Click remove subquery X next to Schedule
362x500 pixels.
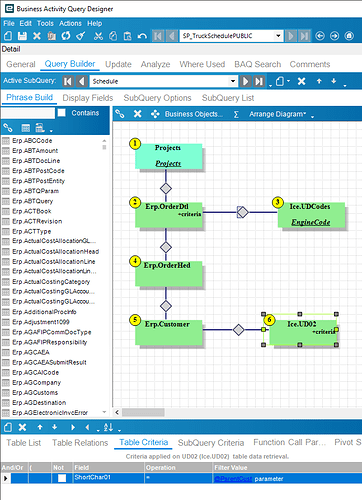coord(301,81)
